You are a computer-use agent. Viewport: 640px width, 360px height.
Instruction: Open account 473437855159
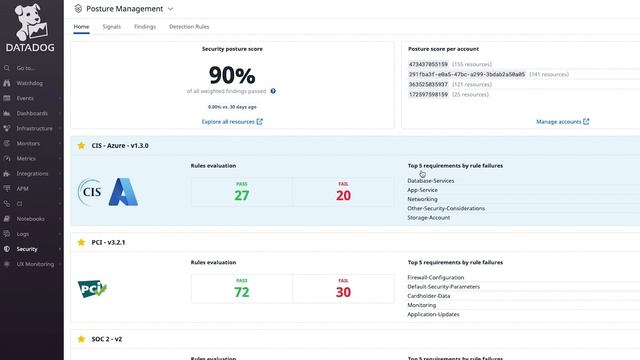coord(428,64)
